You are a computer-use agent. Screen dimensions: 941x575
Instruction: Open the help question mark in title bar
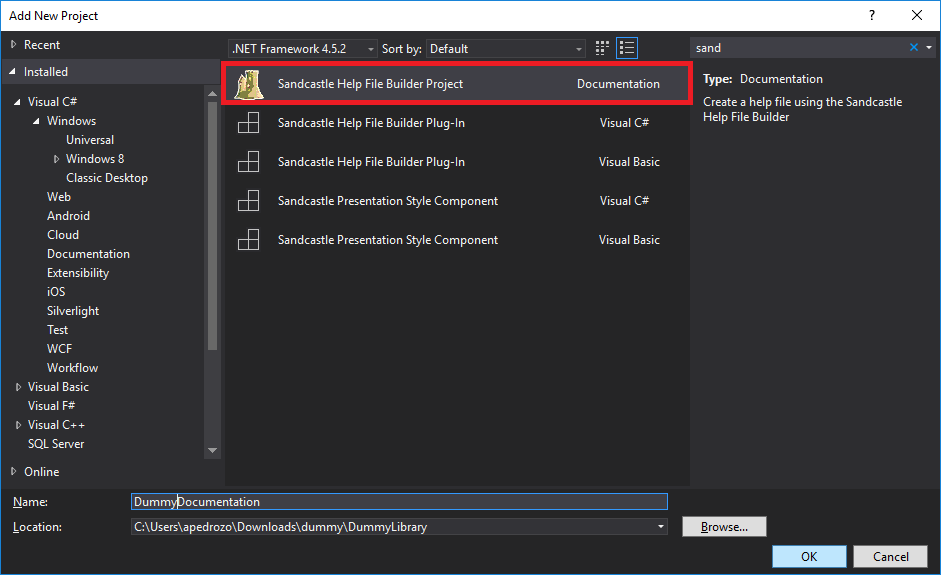point(872,16)
